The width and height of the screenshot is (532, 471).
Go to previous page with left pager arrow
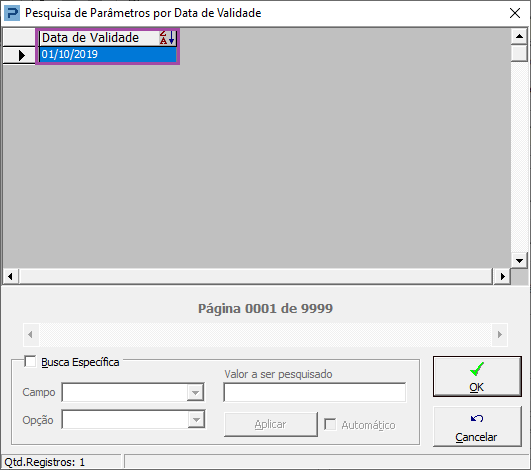pyautogui.click(x=31, y=335)
